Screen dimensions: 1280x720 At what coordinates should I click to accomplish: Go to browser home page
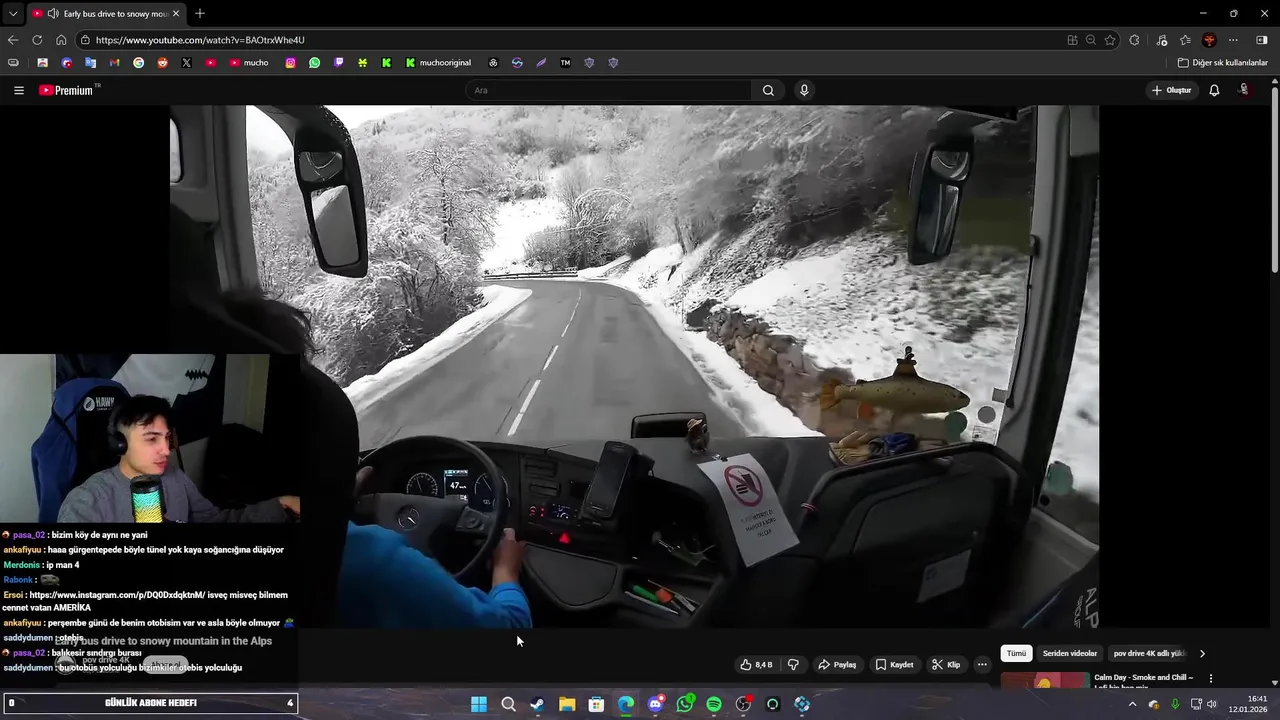point(61,40)
